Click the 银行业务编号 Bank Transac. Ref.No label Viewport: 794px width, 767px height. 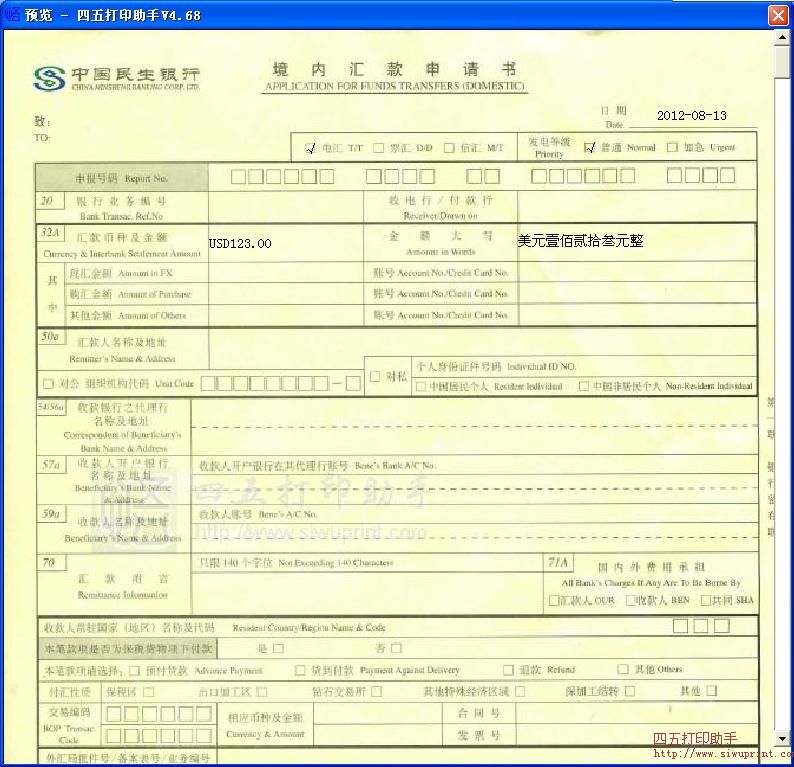122,208
